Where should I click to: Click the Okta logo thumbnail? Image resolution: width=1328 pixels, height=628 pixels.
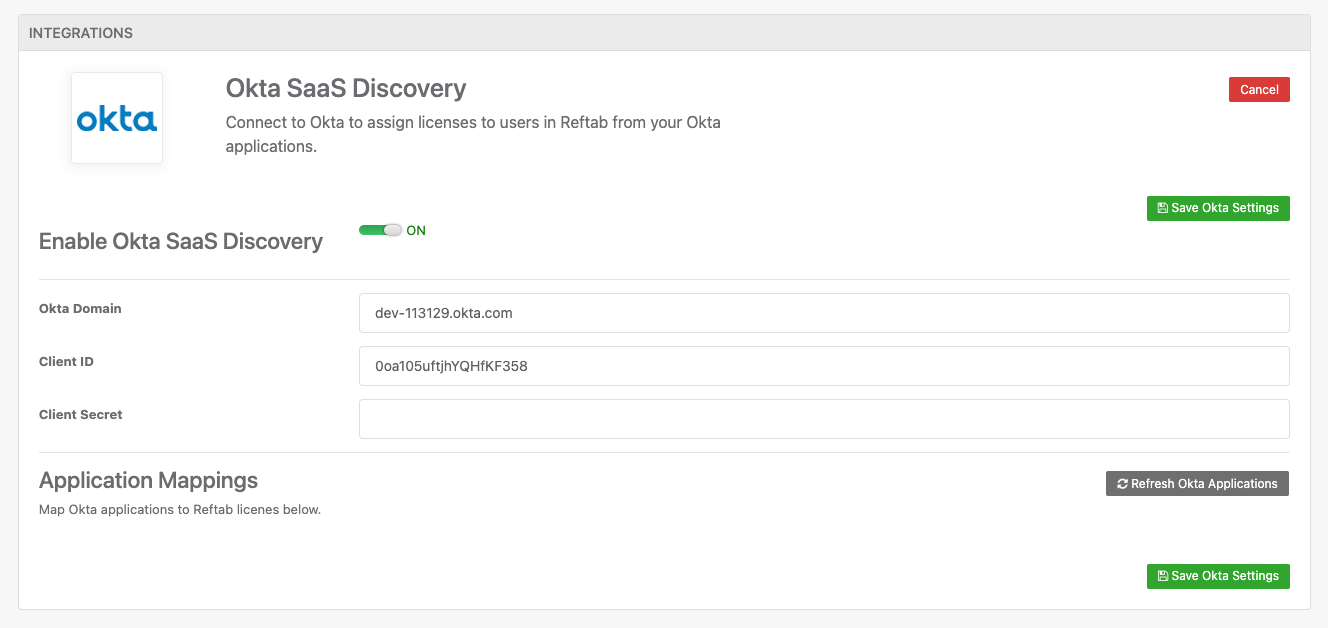click(117, 118)
